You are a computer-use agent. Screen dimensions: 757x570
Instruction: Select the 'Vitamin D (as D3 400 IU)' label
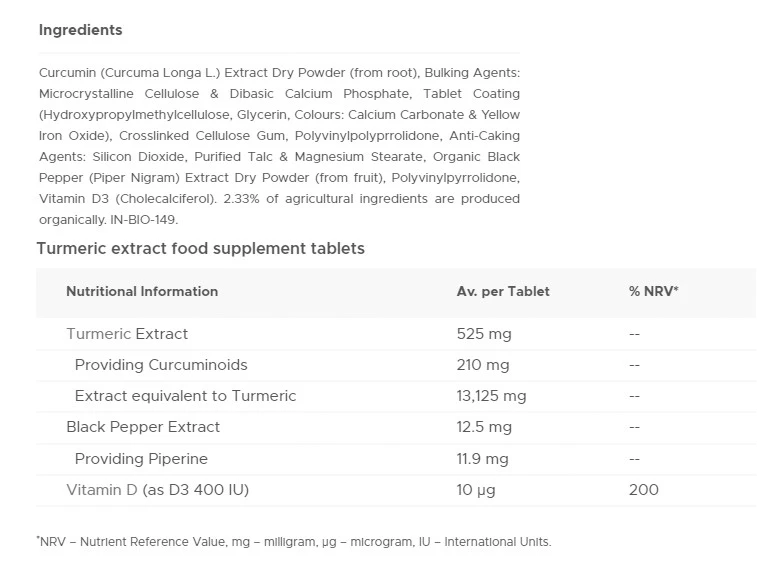[x=157, y=490]
